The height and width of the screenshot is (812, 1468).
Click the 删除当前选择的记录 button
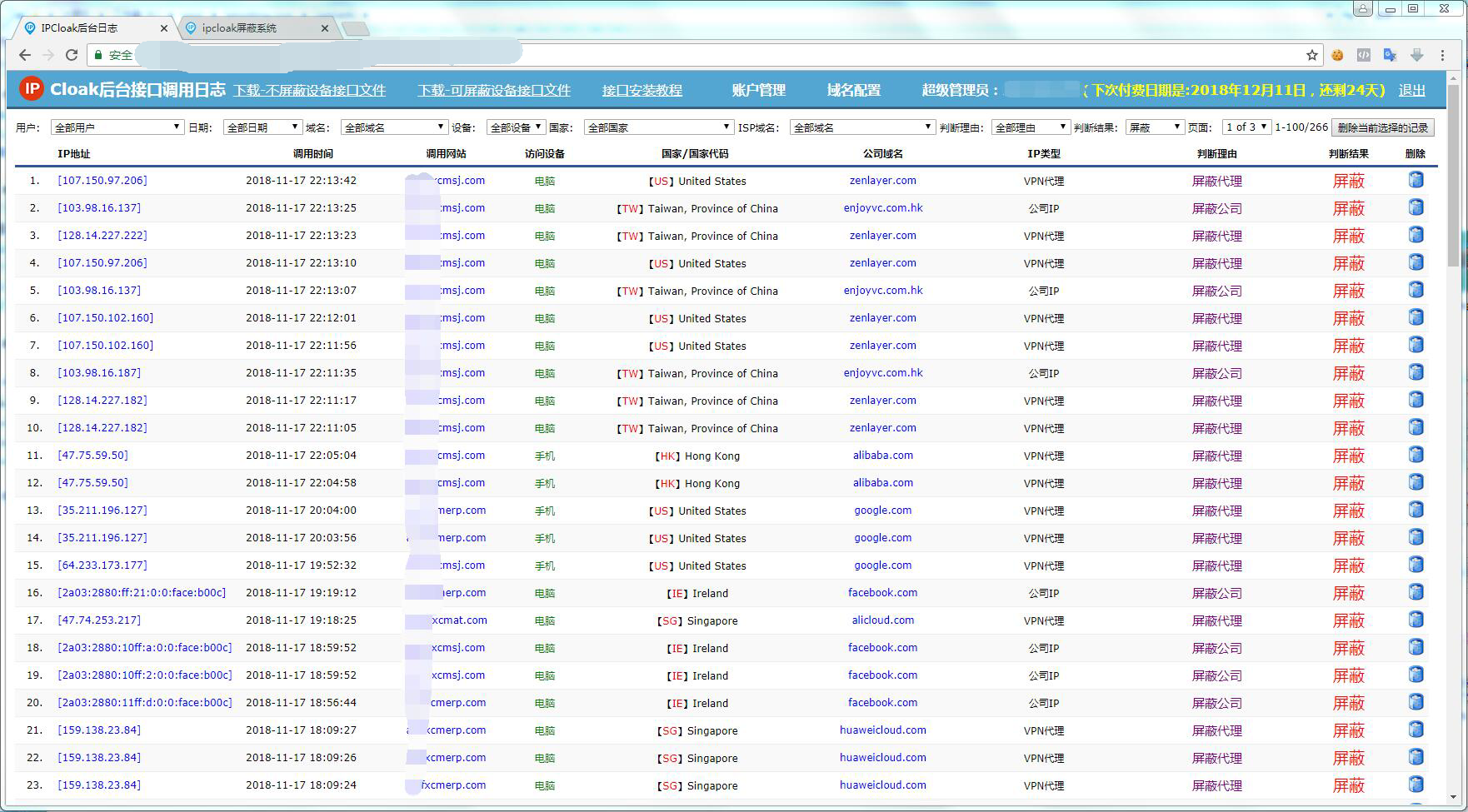pyautogui.click(x=1382, y=127)
